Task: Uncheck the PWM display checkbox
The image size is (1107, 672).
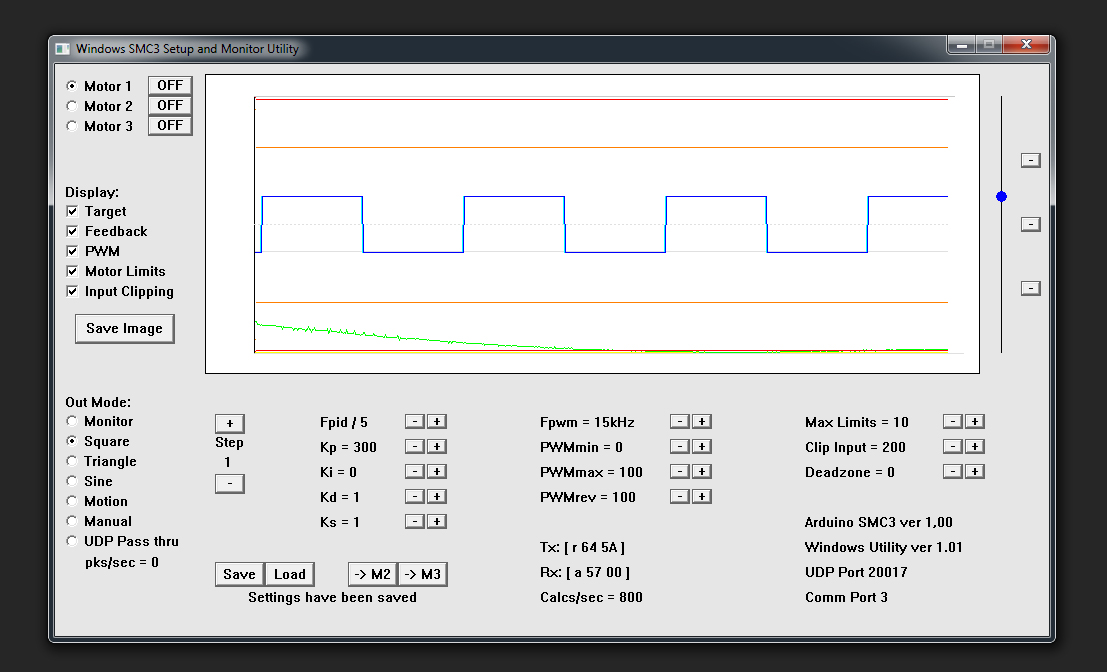Action: point(72,251)
